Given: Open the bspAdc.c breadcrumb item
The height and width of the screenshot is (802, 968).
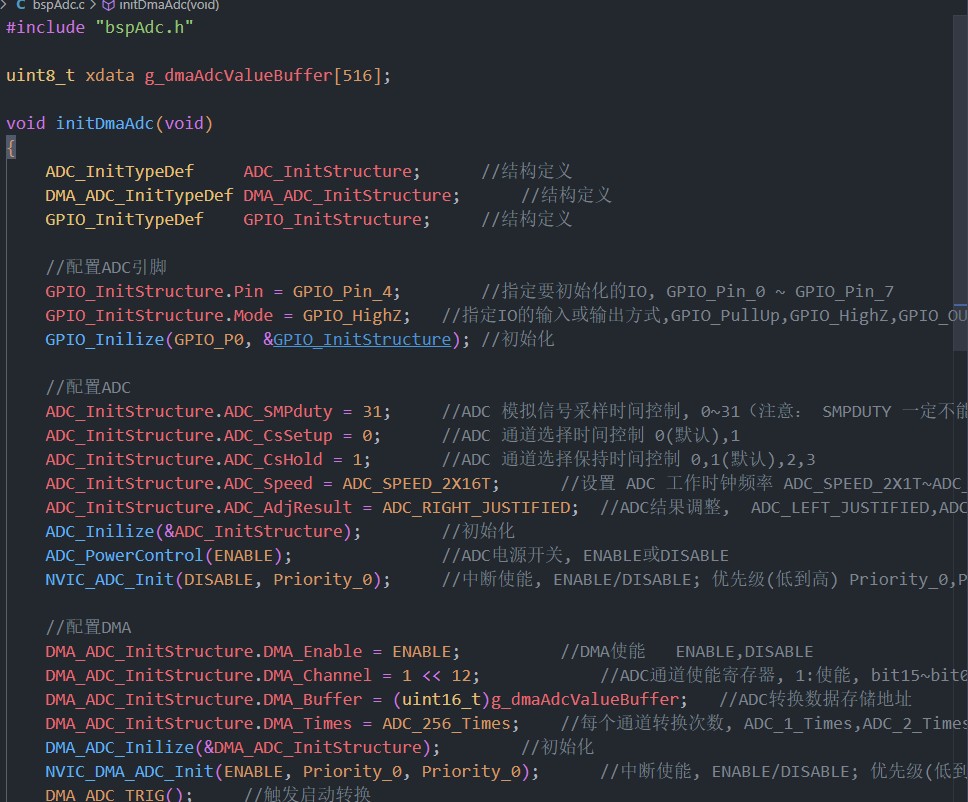Looking at the screenshot, I should [x=58, y=5].
